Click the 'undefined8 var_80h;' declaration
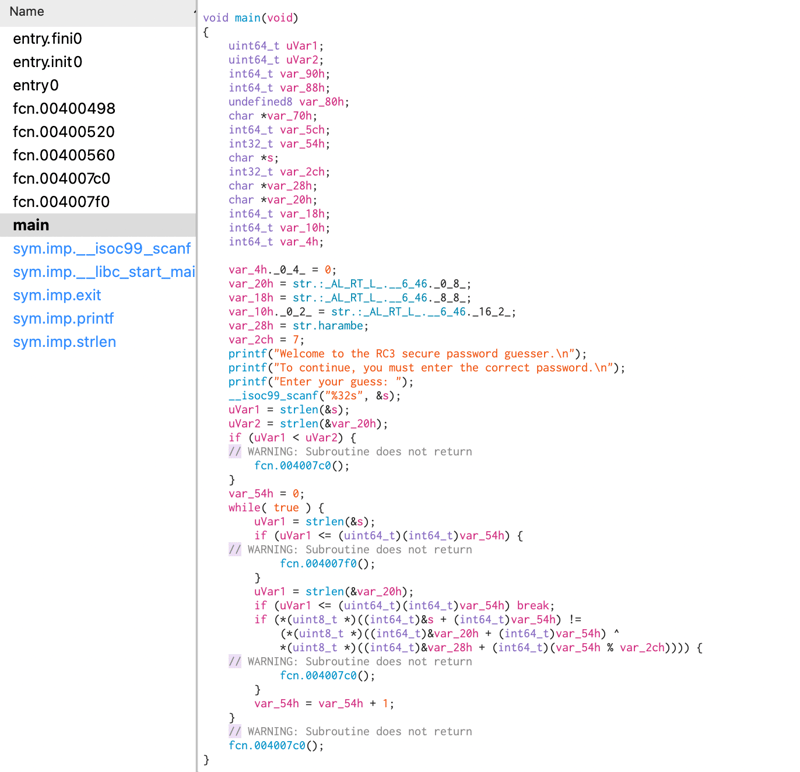Image resolution: width=800 pixels, height=772 pixels. pos(289,102)
